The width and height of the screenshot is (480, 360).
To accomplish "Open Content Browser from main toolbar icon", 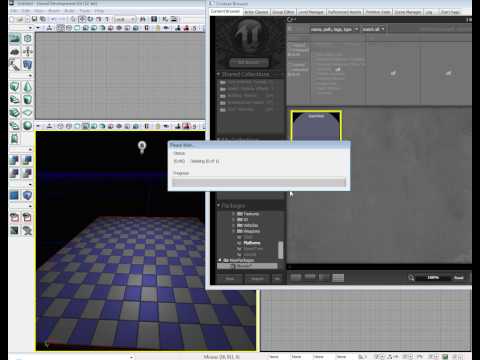I will coord(154,19).
